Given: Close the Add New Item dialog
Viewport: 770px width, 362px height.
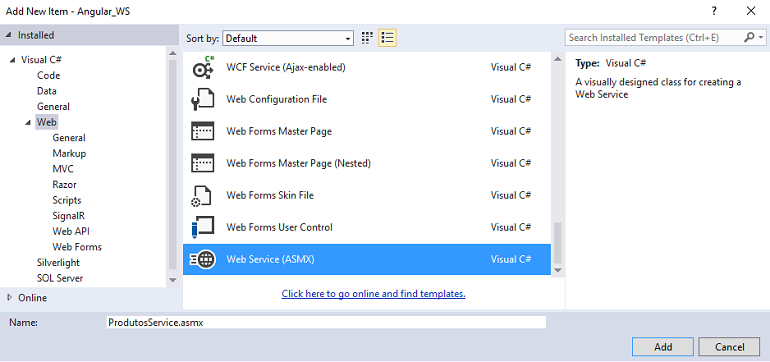Looking at the screenshot, I should tap(751, 11).
